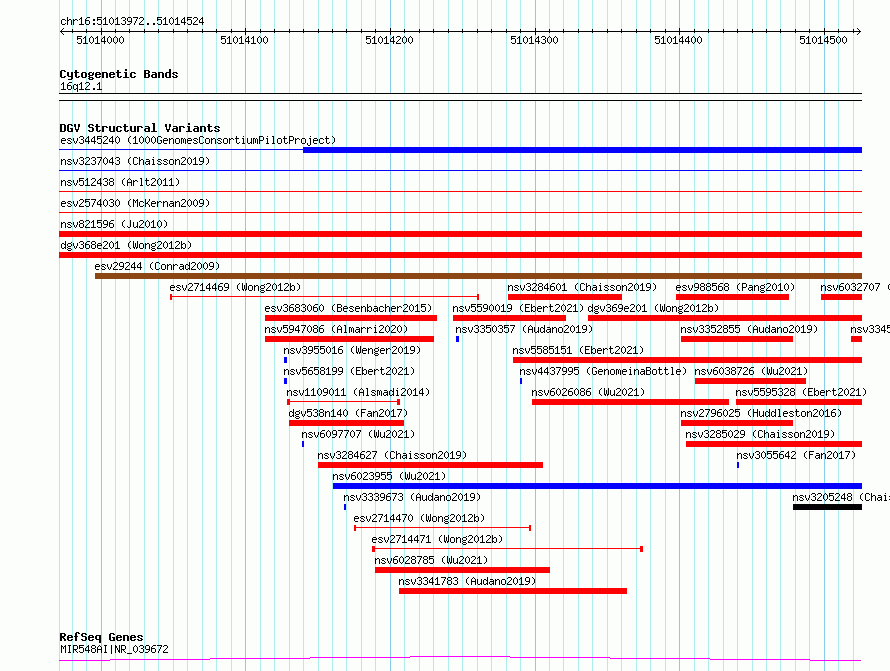This screenshot has height=671, width=890.
Task: Click the nsv6028785 (Wu2021) label
Action: point(431,560)
